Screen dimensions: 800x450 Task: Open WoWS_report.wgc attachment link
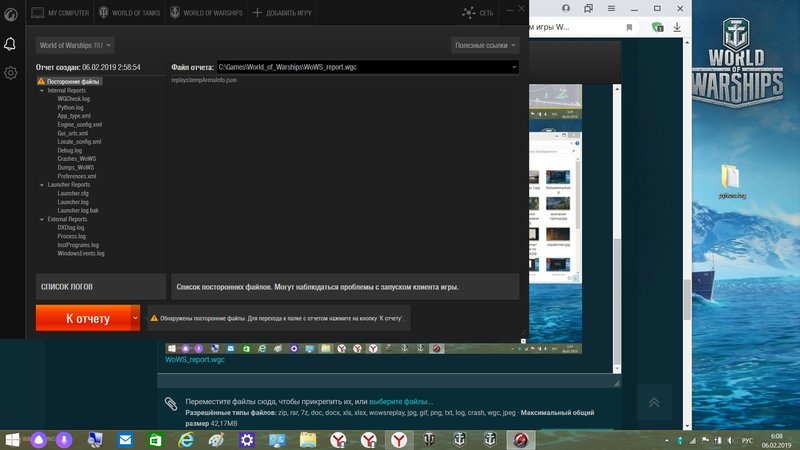point(194,360)
